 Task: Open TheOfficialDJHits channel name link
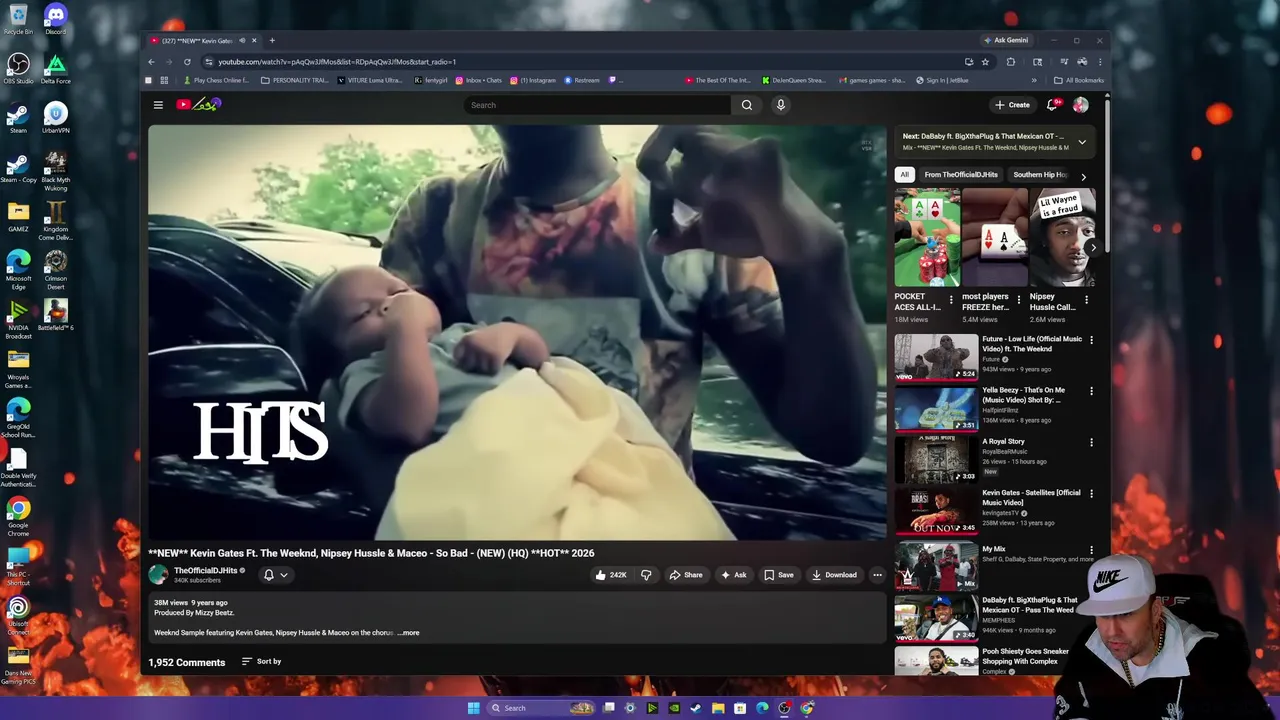coord(205,570)
